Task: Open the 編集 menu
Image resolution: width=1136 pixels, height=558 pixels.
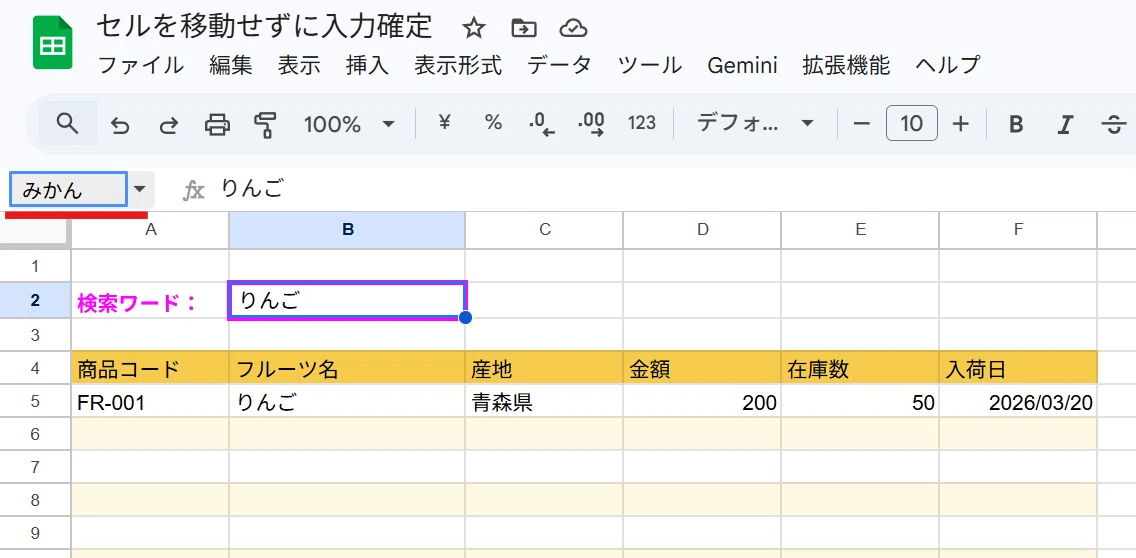Action: coord(231,65)
